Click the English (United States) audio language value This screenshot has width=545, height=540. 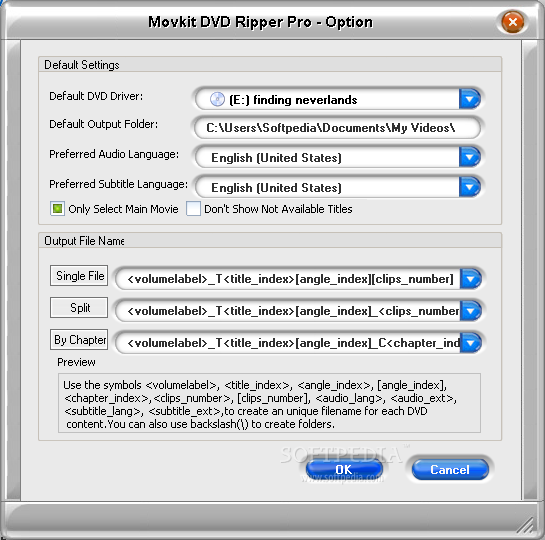(276, 158)
